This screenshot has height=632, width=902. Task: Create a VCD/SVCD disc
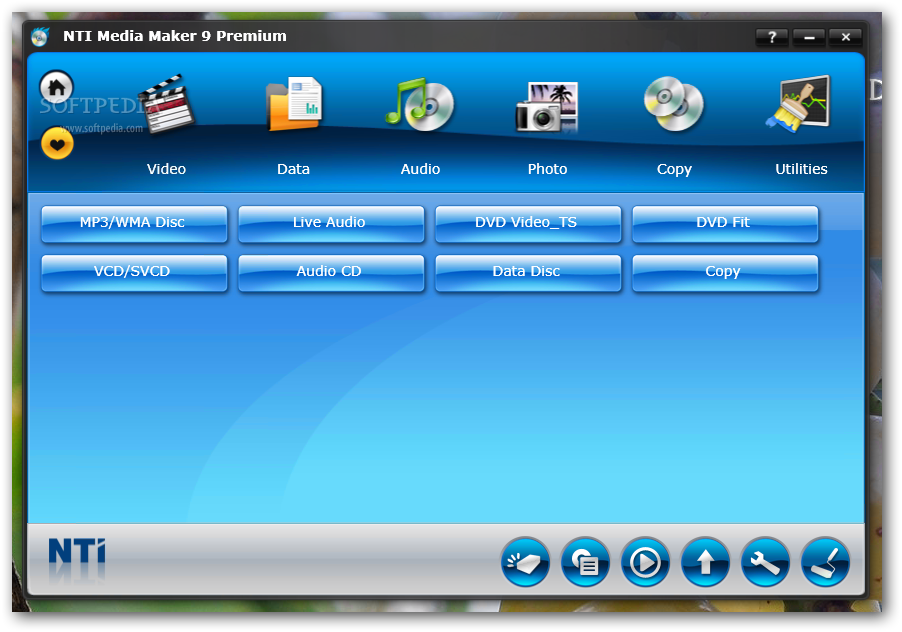(x=134, y=273)
